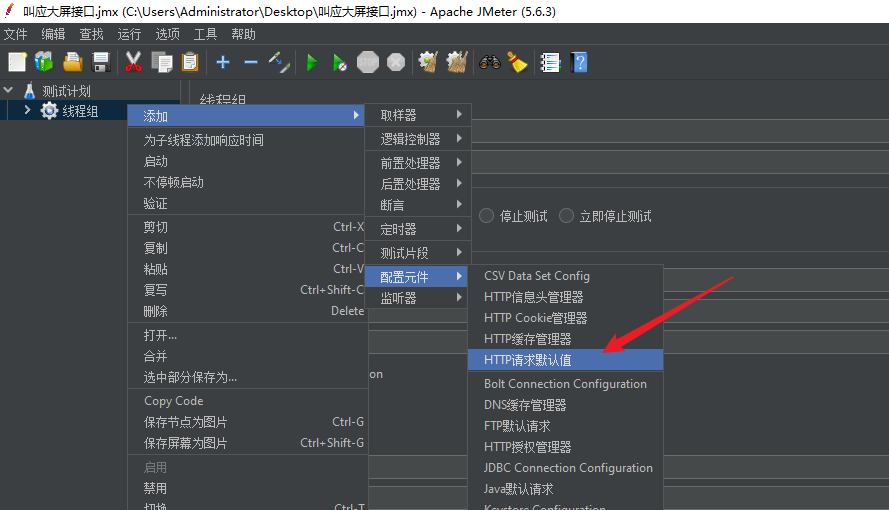Choose 为子线程添加响应时间 menu entry
This screenshot has width=889, height=510.
tap(246, 140)
